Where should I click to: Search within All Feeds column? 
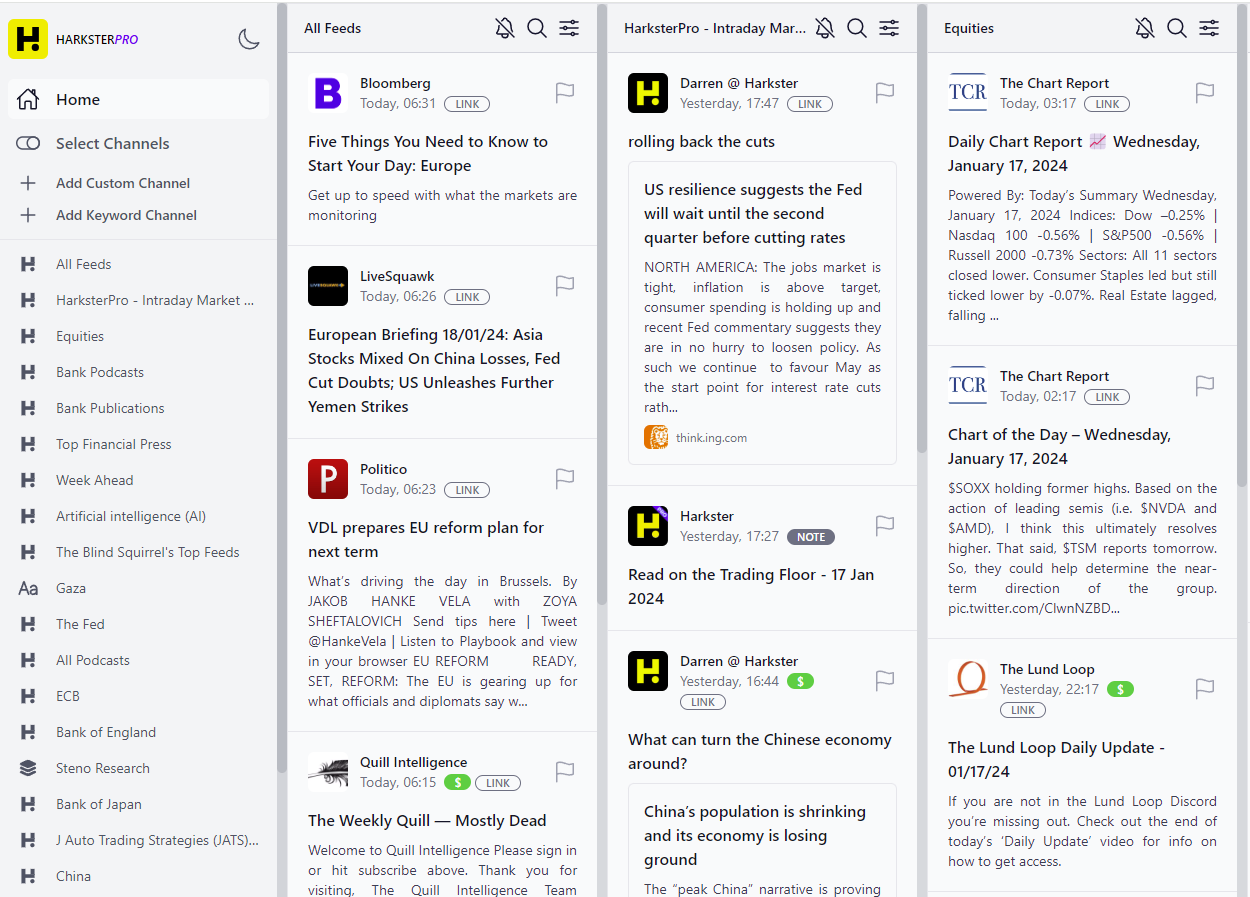[x=537, y=28]
